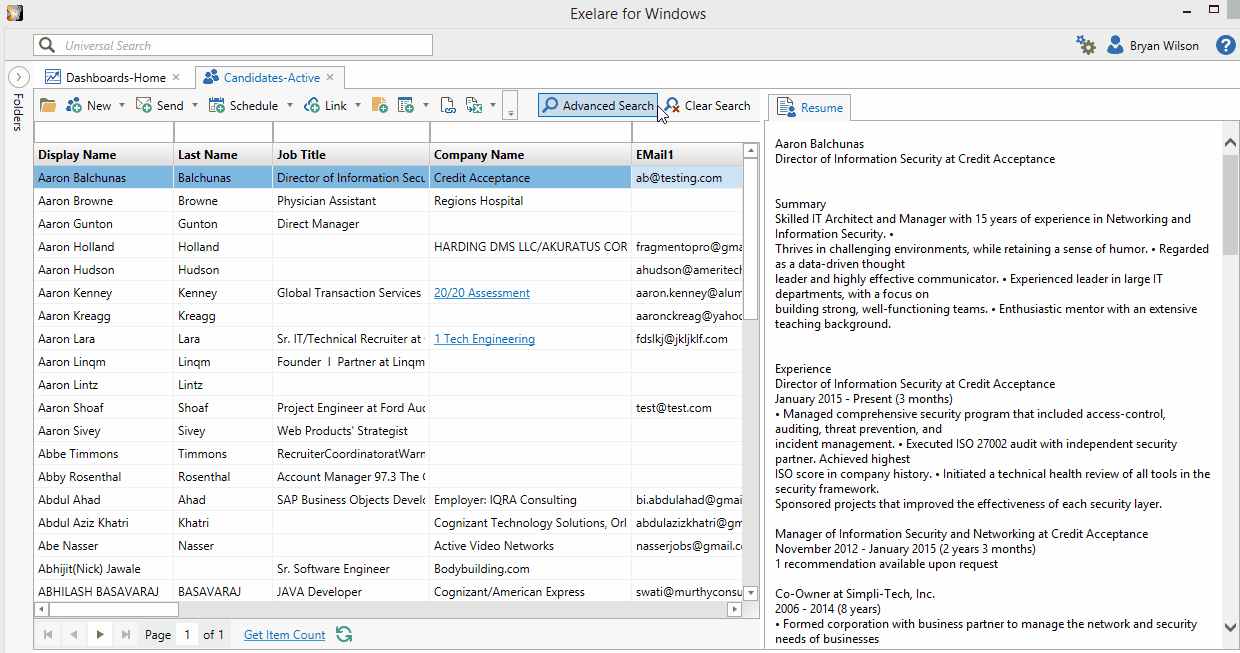Go to the next page
Screen dimensions: 1240x653
click(x=100, y=634)
